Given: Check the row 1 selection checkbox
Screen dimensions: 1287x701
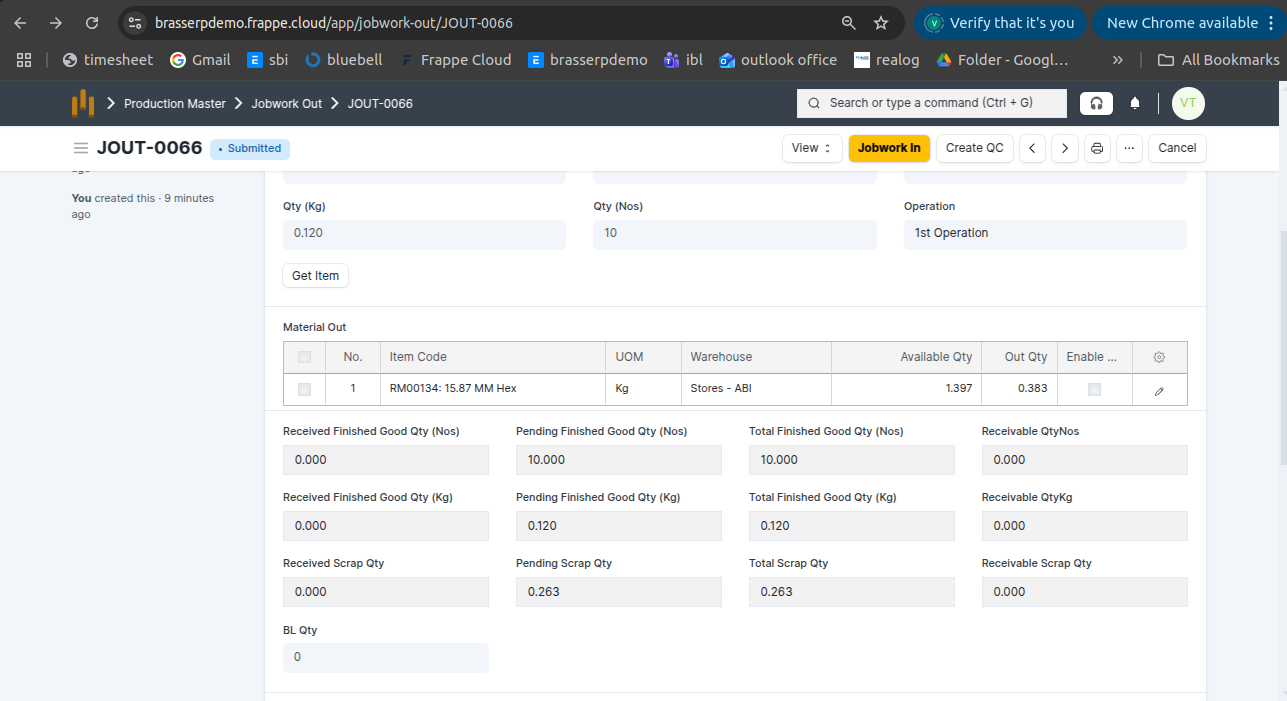Looking at the screenshot, I should tap(305, 389).
